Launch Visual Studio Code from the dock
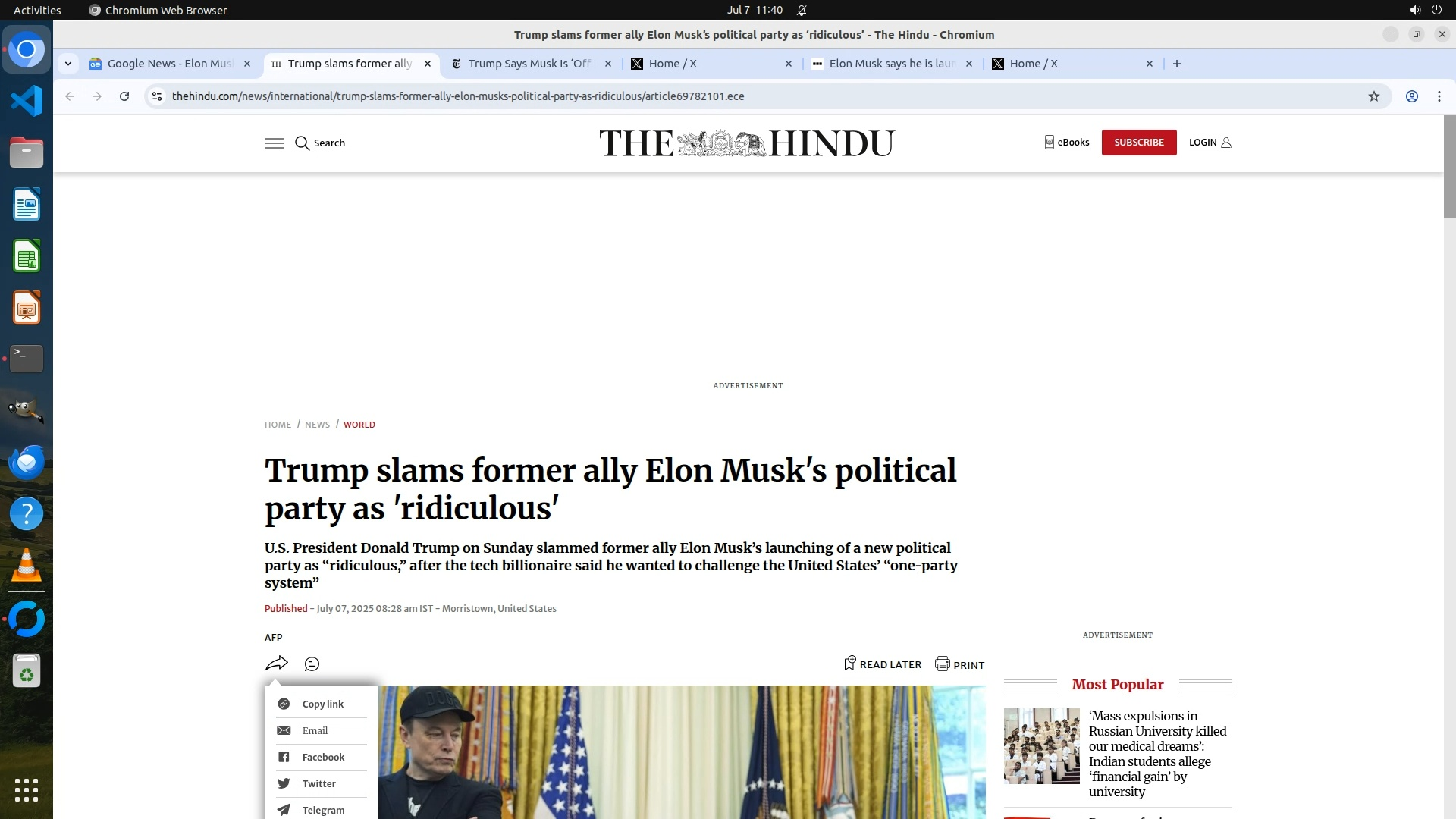Viewport: 1456px width, 819px height. pyautogui.click(x=27, y=101)
